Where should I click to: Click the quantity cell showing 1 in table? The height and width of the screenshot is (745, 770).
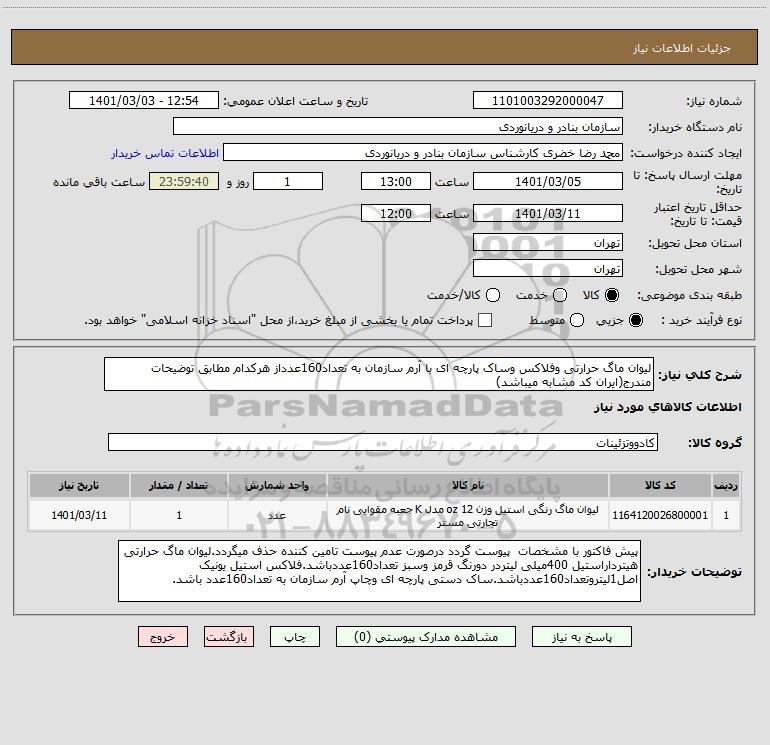(x=179, y=515)
